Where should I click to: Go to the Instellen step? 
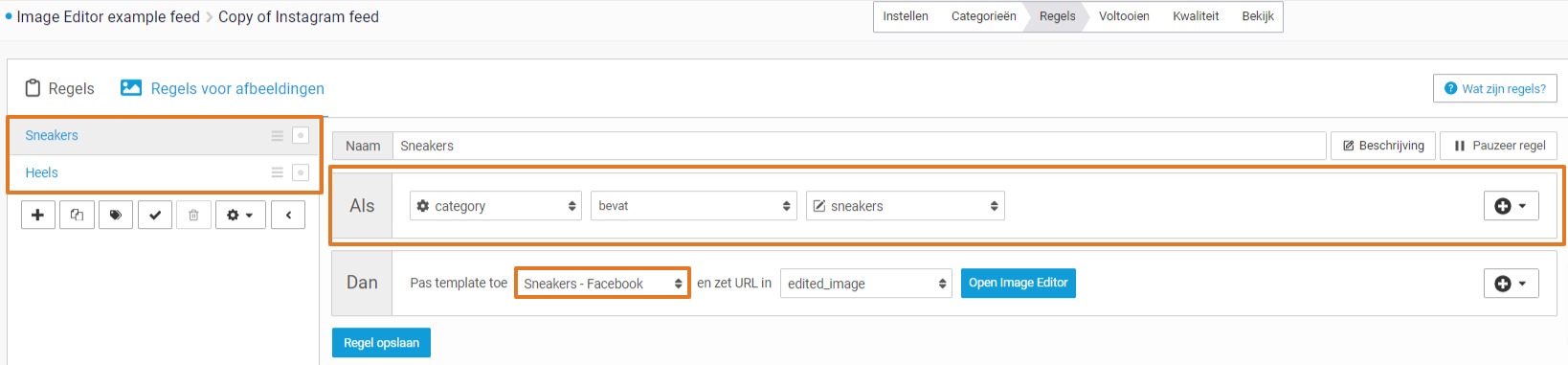click(x=906, y=16)
